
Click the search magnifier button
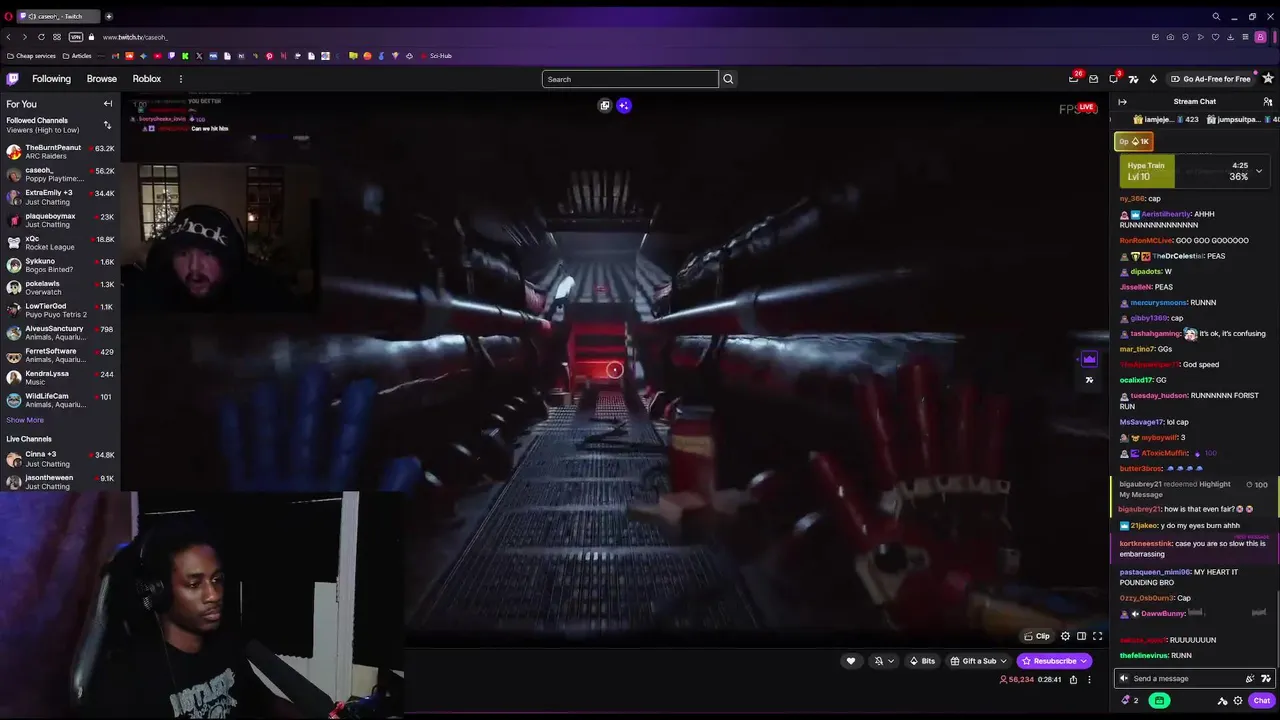pyautogui.click(x=728, y=79)
